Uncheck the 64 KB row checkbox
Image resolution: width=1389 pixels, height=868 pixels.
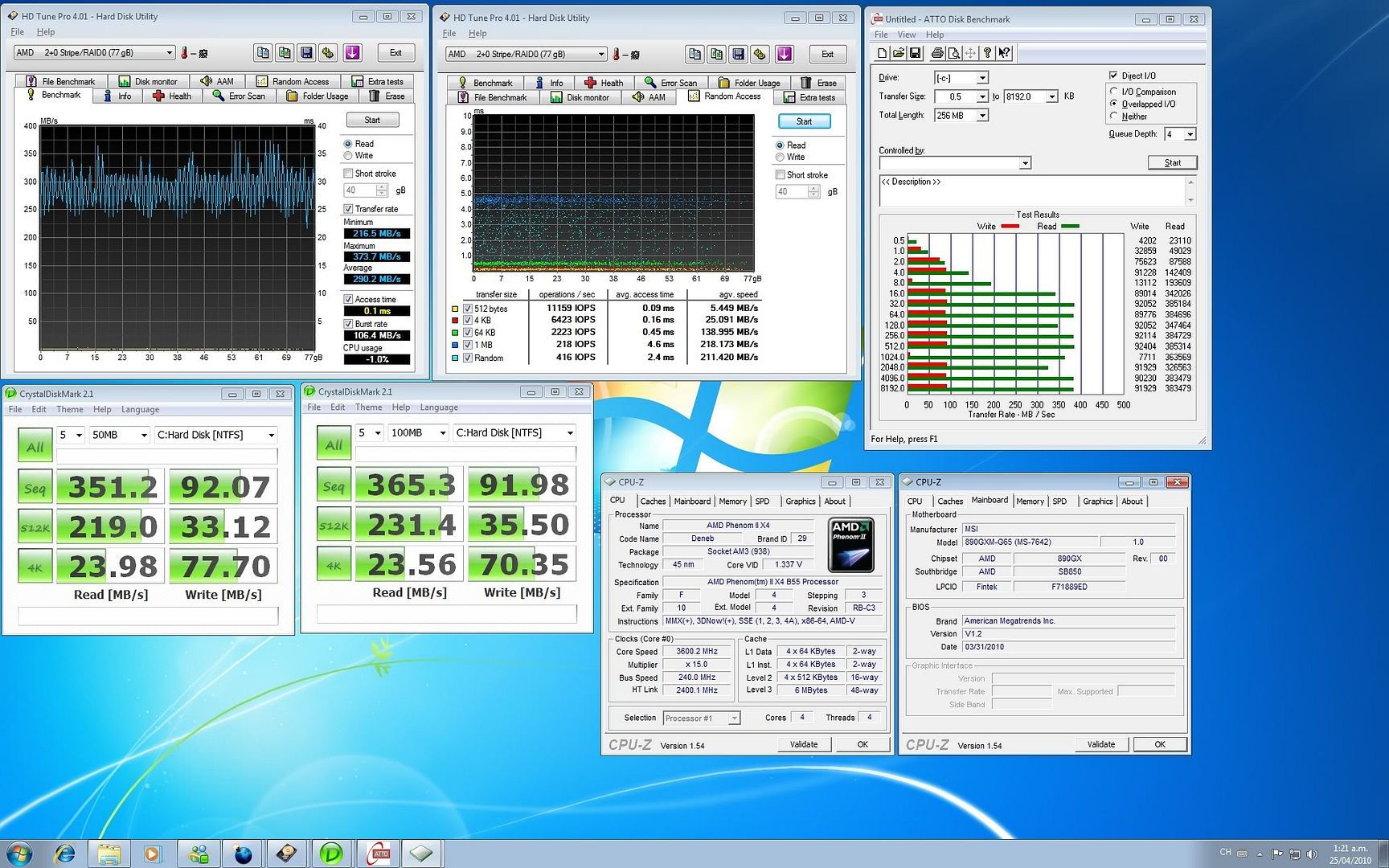tap(468, 333)
